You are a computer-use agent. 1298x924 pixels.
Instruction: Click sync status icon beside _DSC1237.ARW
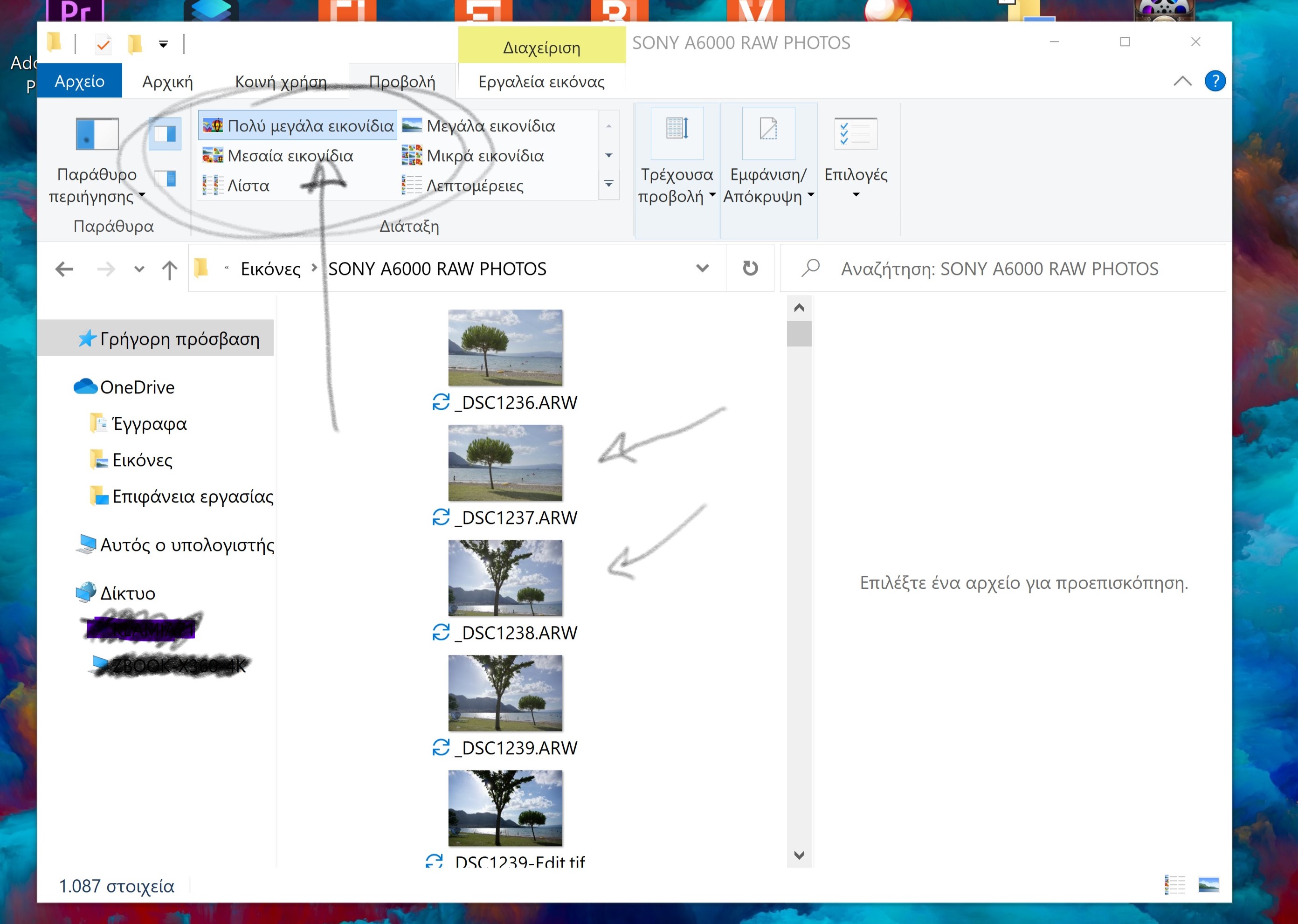pyautogui.click(x=441, y=517)
